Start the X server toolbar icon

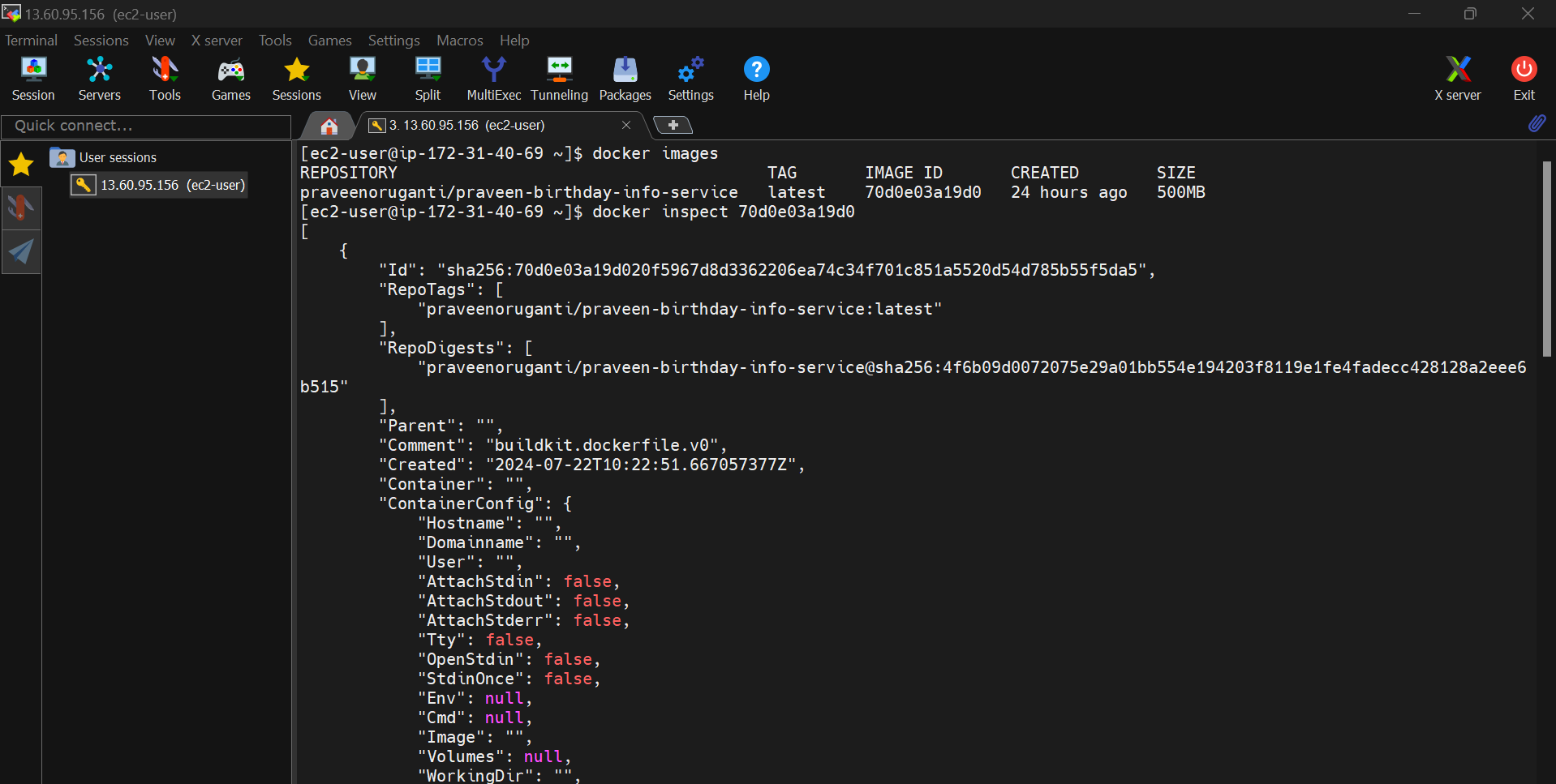click(x=1457, y=79)
